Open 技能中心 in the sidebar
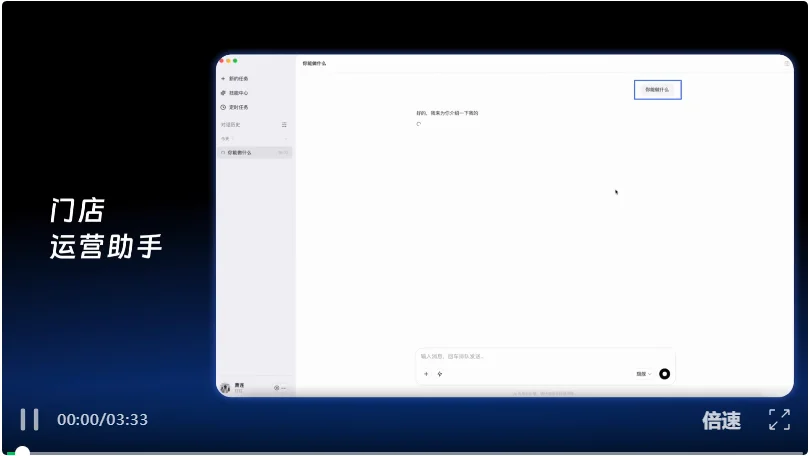810x456 pixels. [x=239, y=92]
